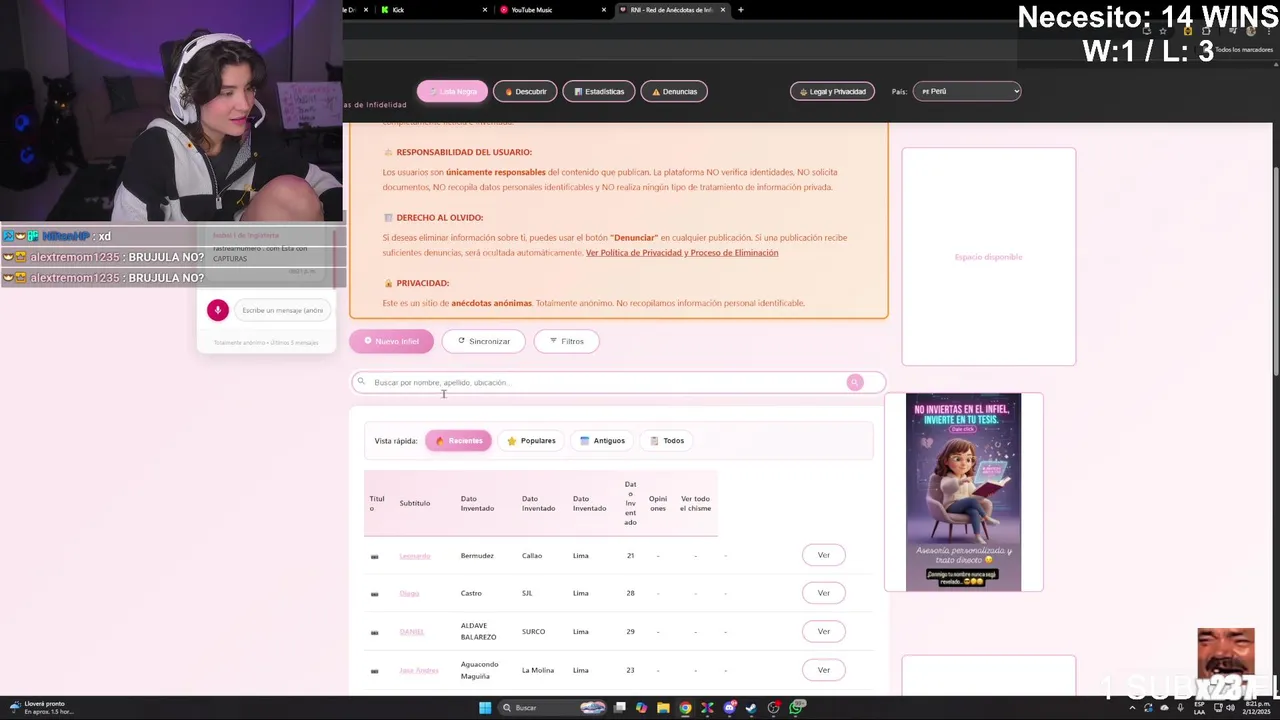Screen dimensions: 1280x720
Task: Click Ver in the Diego row
Action: pos(823,593)
